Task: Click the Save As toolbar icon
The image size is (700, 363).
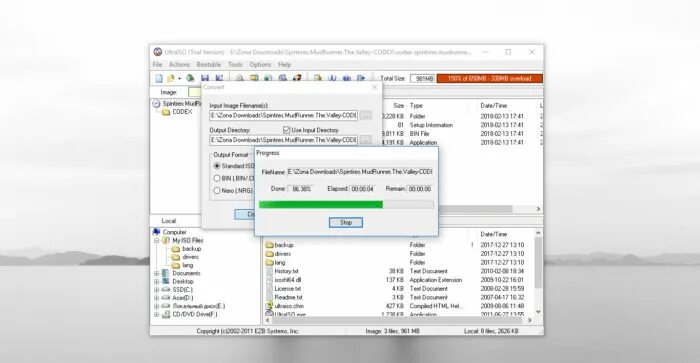Action: point(219,78)
